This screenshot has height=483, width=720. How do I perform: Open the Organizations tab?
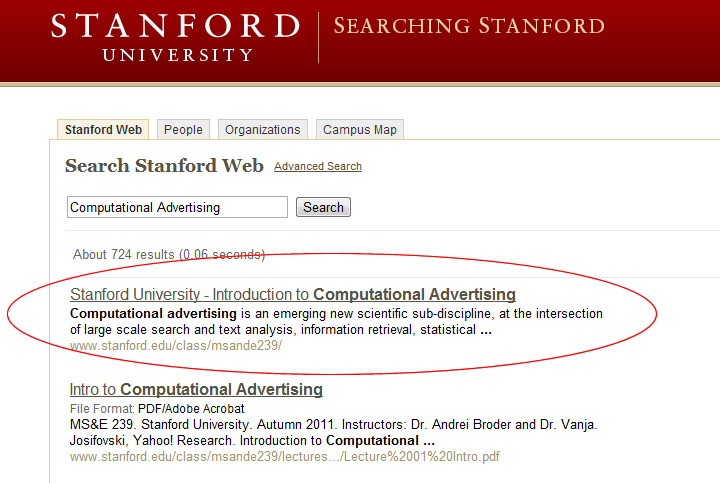pyautogui.click(x=262, y=130)
